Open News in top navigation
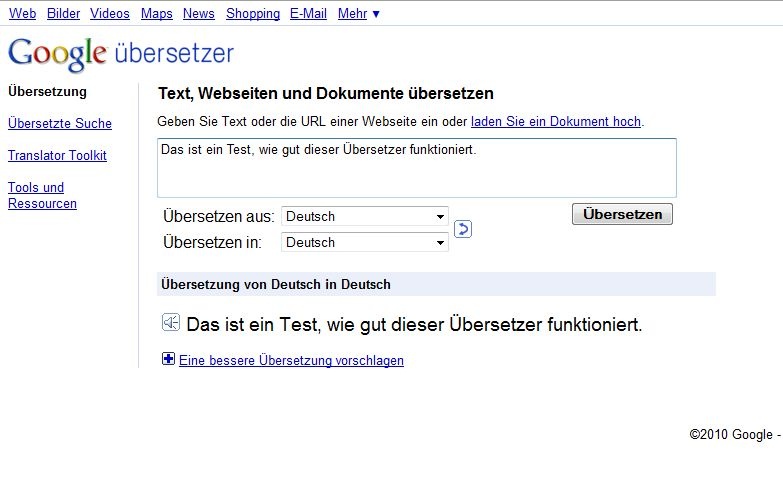 point(199,13)
